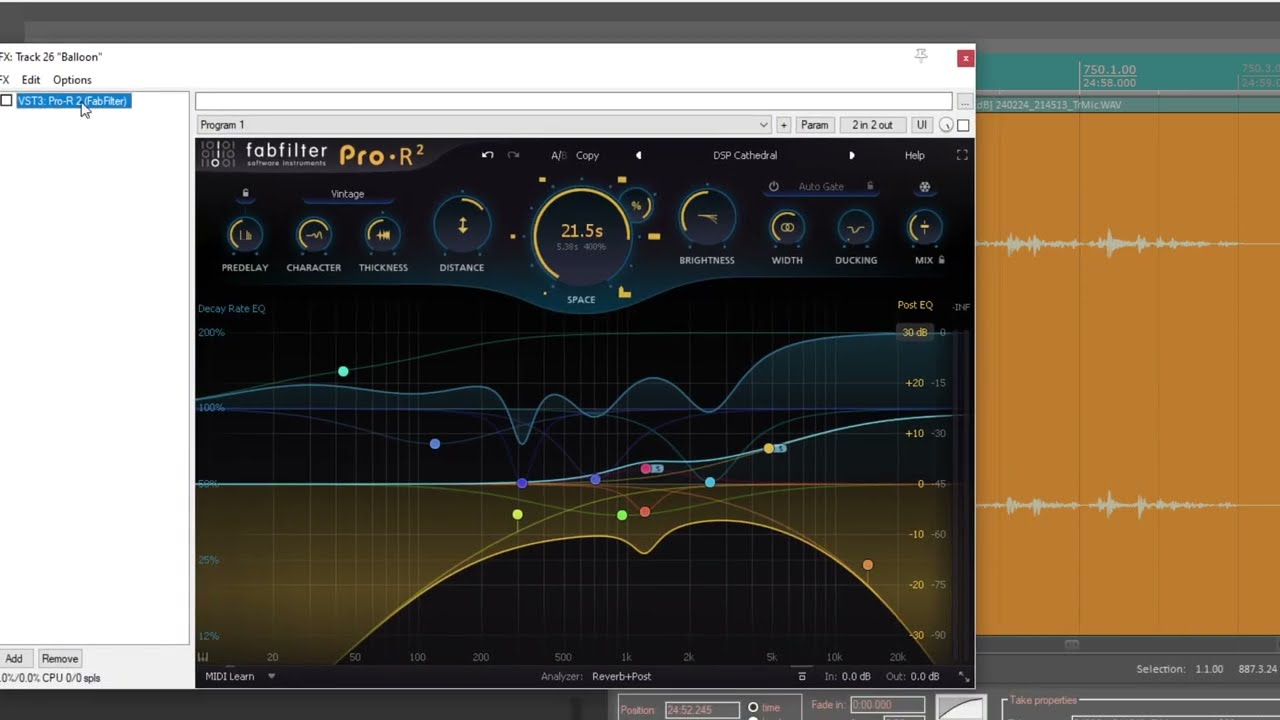Load previous preset with left arrow
The width and height of the screenshot is (1280, 720).
tap(638, 155)
